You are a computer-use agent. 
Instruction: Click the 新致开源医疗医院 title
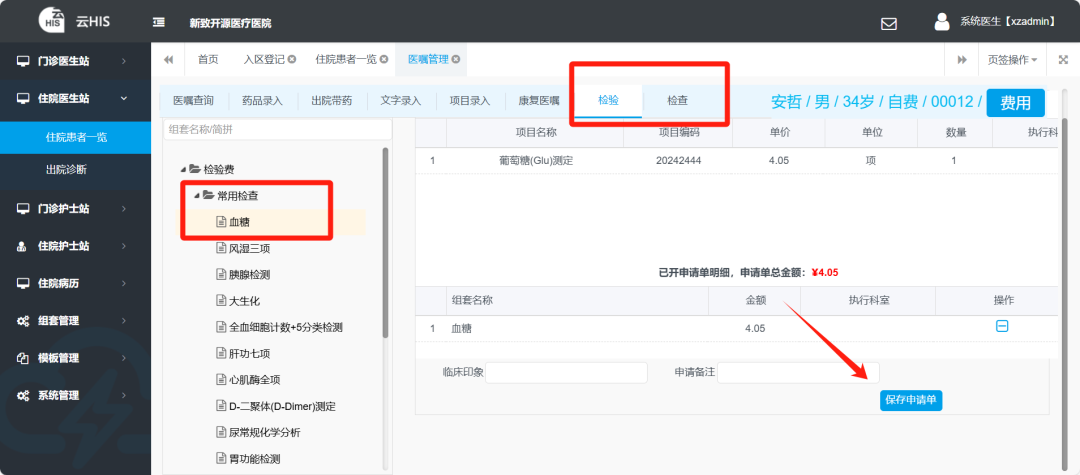(x=231, y=23)
